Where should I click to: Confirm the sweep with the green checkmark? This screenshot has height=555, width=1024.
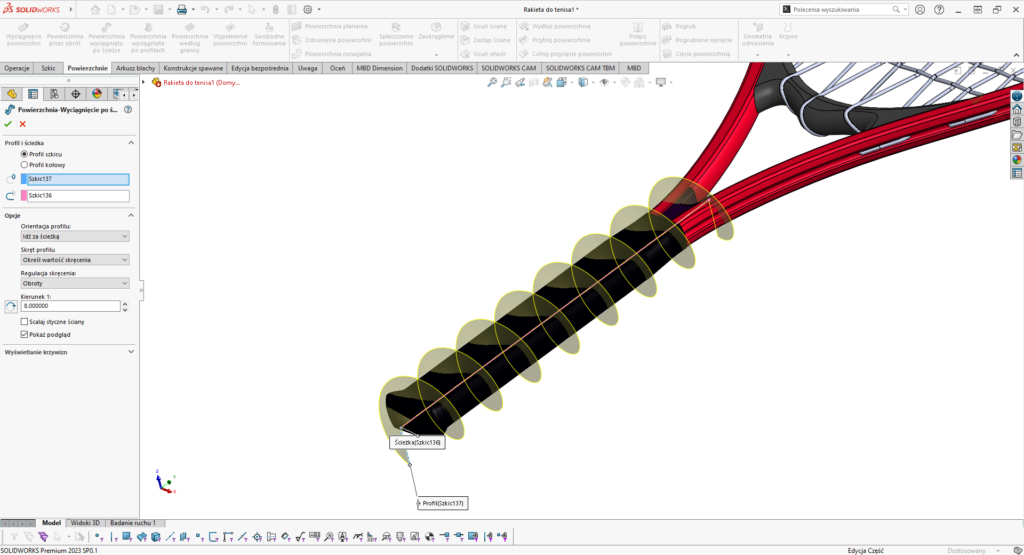pos(8,124)
